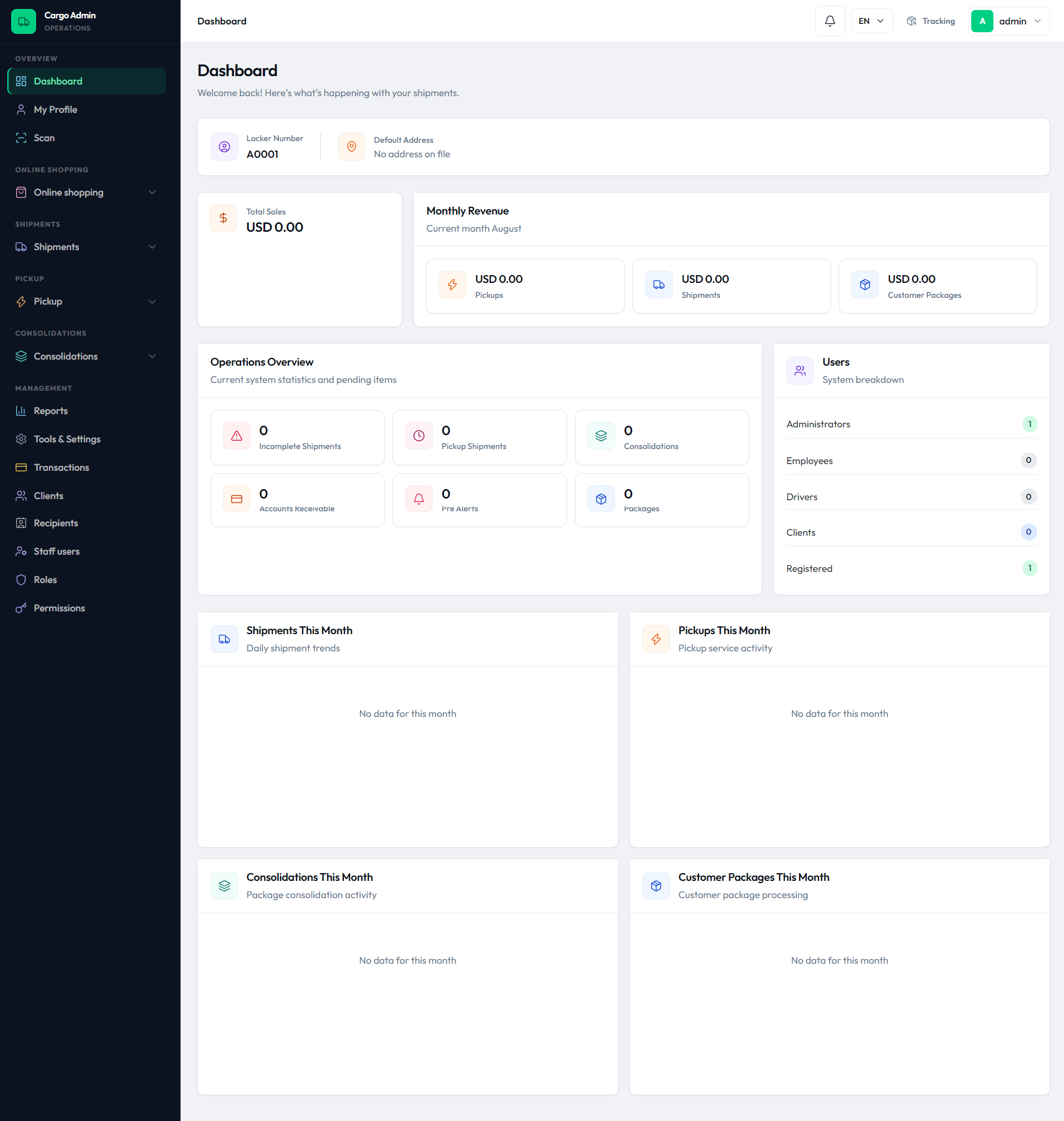
Task: Click the Transactions card icon in sidebar
Action: [x=21, y=467]
